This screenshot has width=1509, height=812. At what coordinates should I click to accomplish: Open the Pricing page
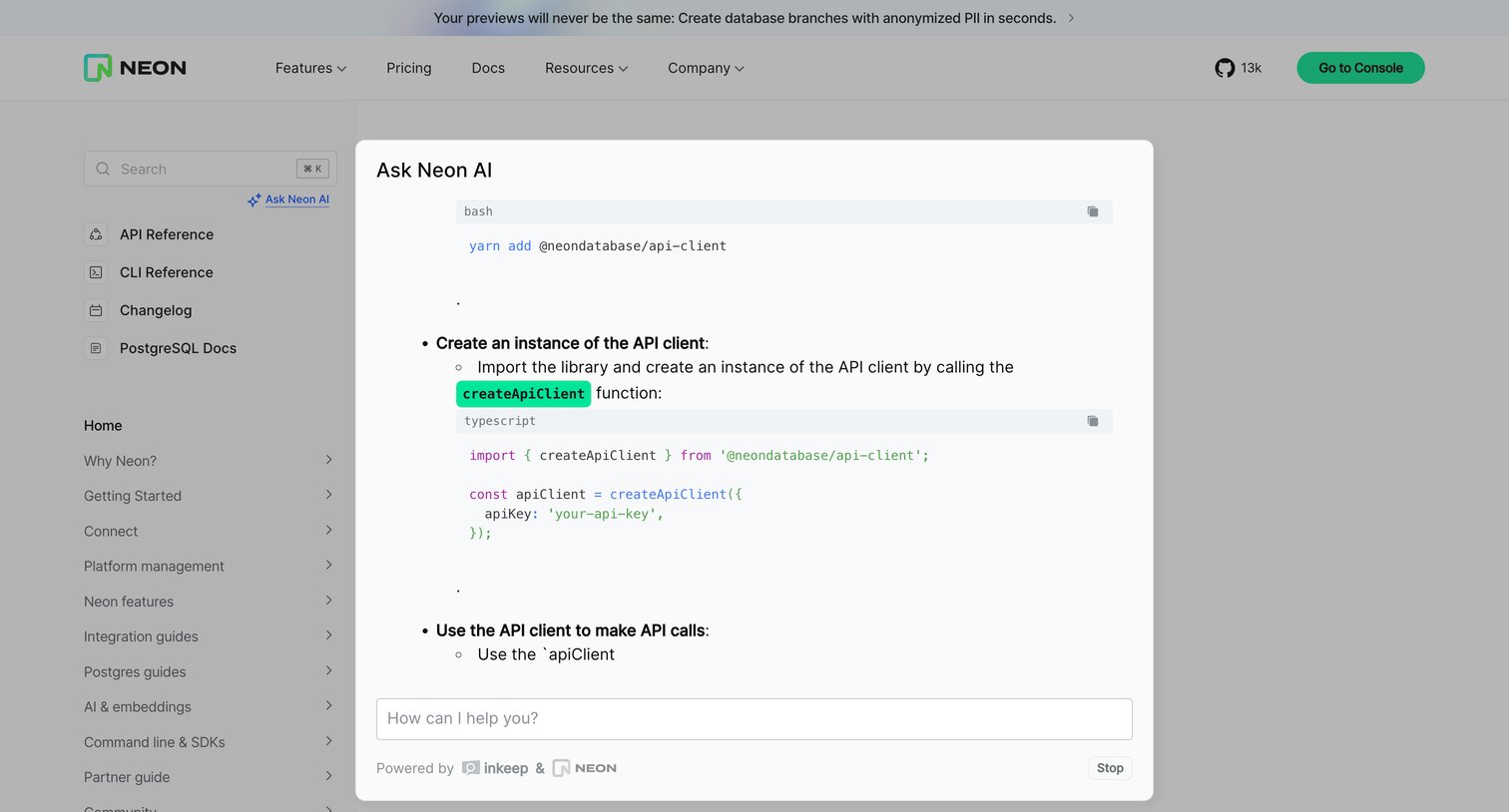pos(409,68)
